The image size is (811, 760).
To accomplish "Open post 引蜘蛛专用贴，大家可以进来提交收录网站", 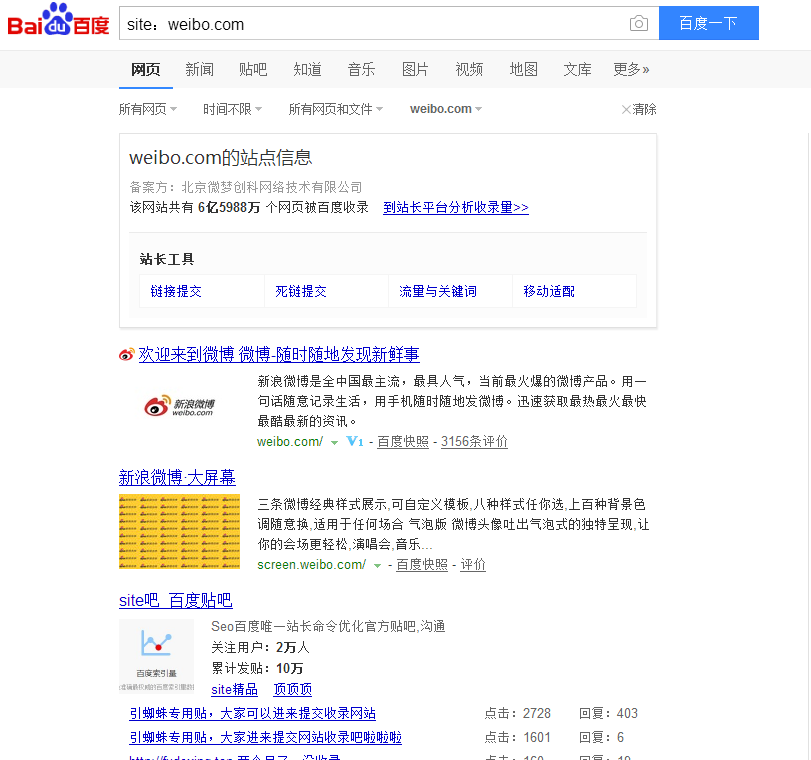I will [252, 713].
